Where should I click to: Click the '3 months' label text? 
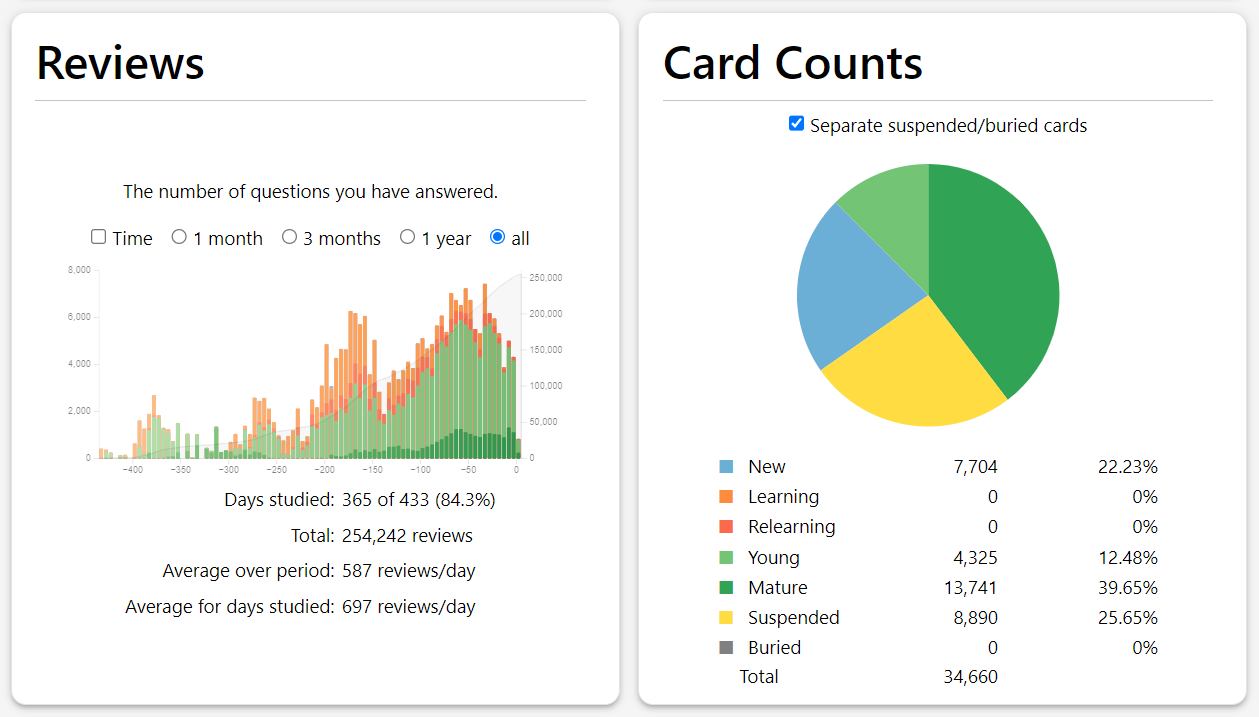click(342, 238)
